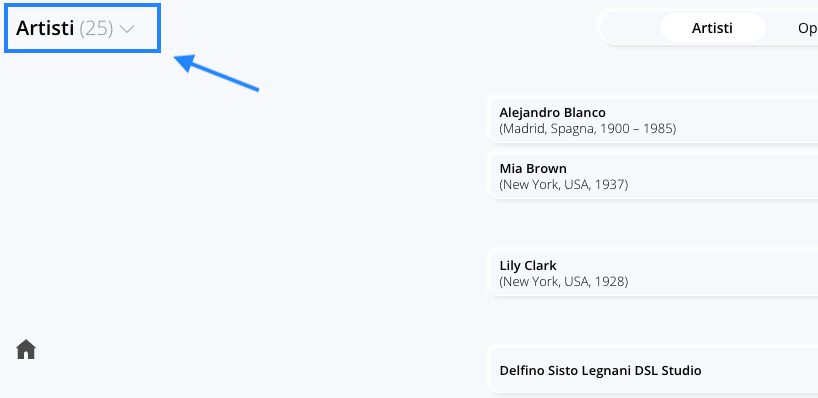Go to the home page icon
818x398 pixels.
26,349
